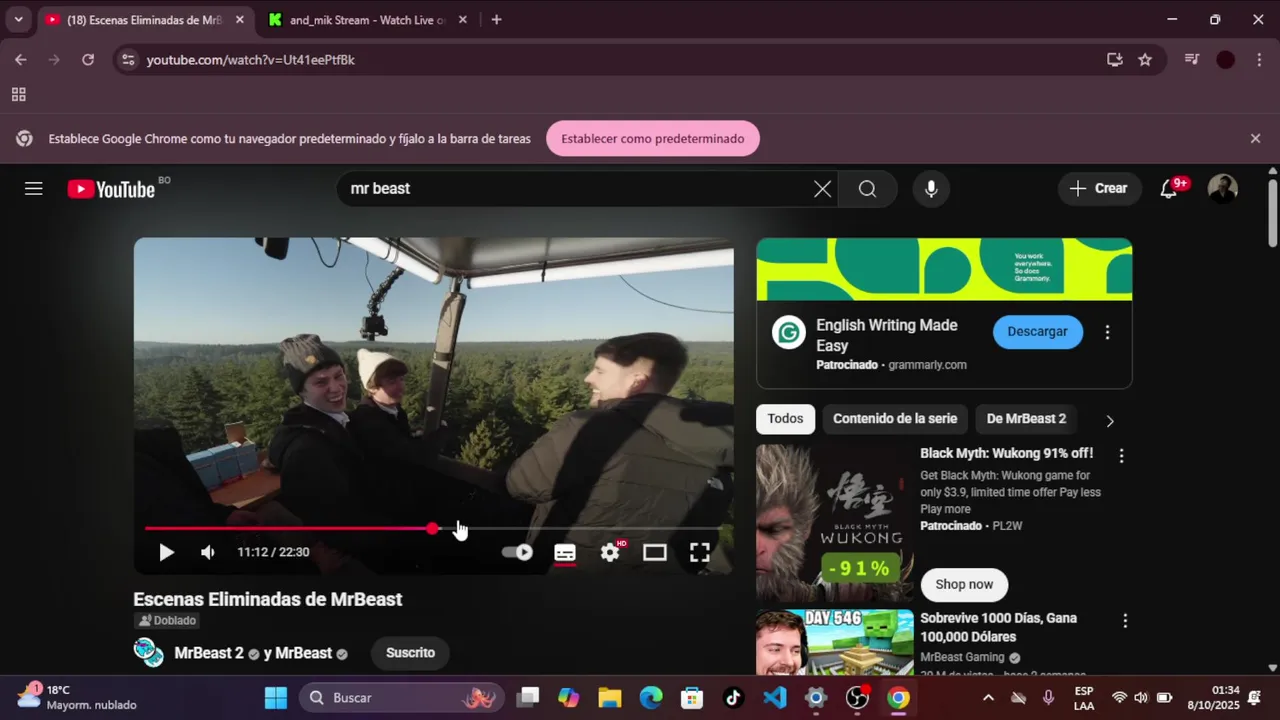
Task: Click the Grammarly banner image
Action: tap(944, 269)
